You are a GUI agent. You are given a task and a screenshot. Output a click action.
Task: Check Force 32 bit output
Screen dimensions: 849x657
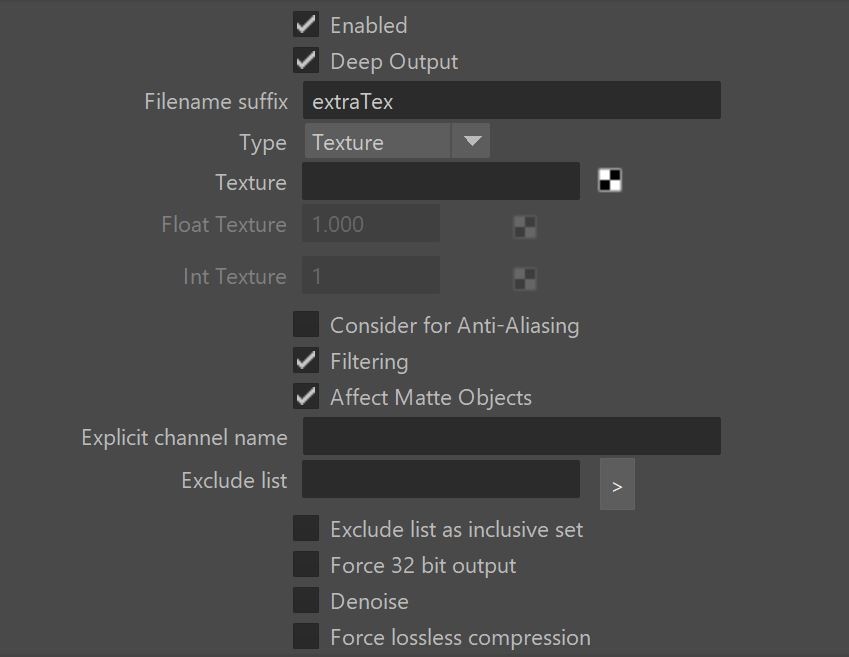click(x=306, y=564)
